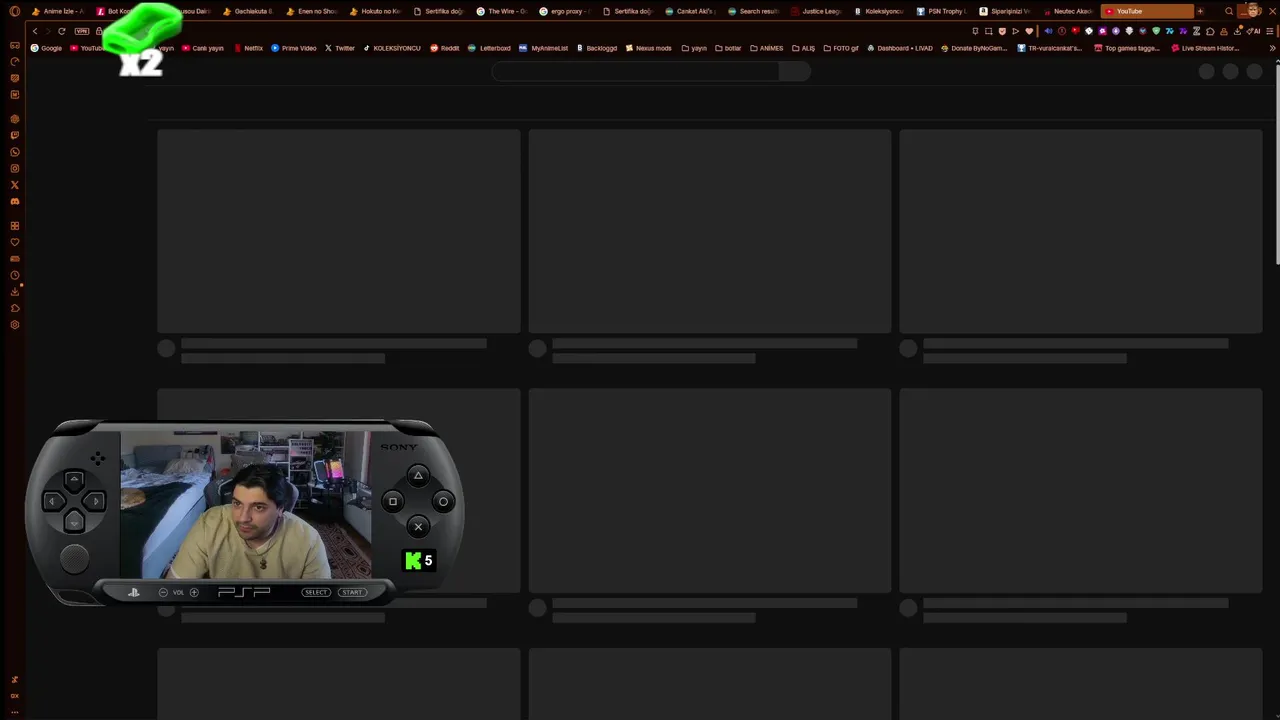1280x720 pixels.
Task: Open a new tab with plus button
Action: click(x=1200, y=11)
